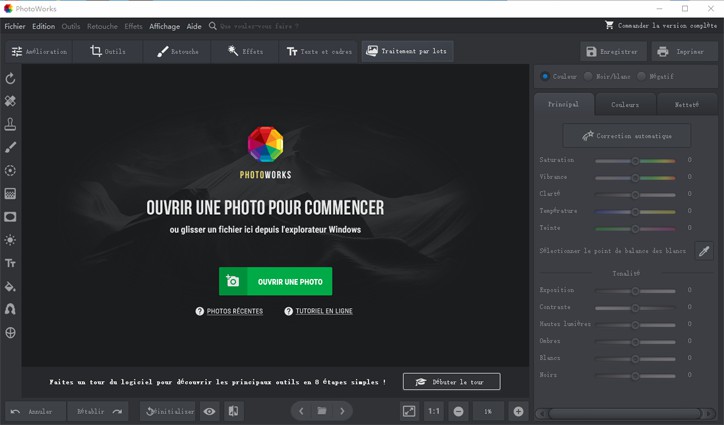The height and width of the screenshot is (425, 724).
Task: Select the radial filter tool
Action: (10, 170)
